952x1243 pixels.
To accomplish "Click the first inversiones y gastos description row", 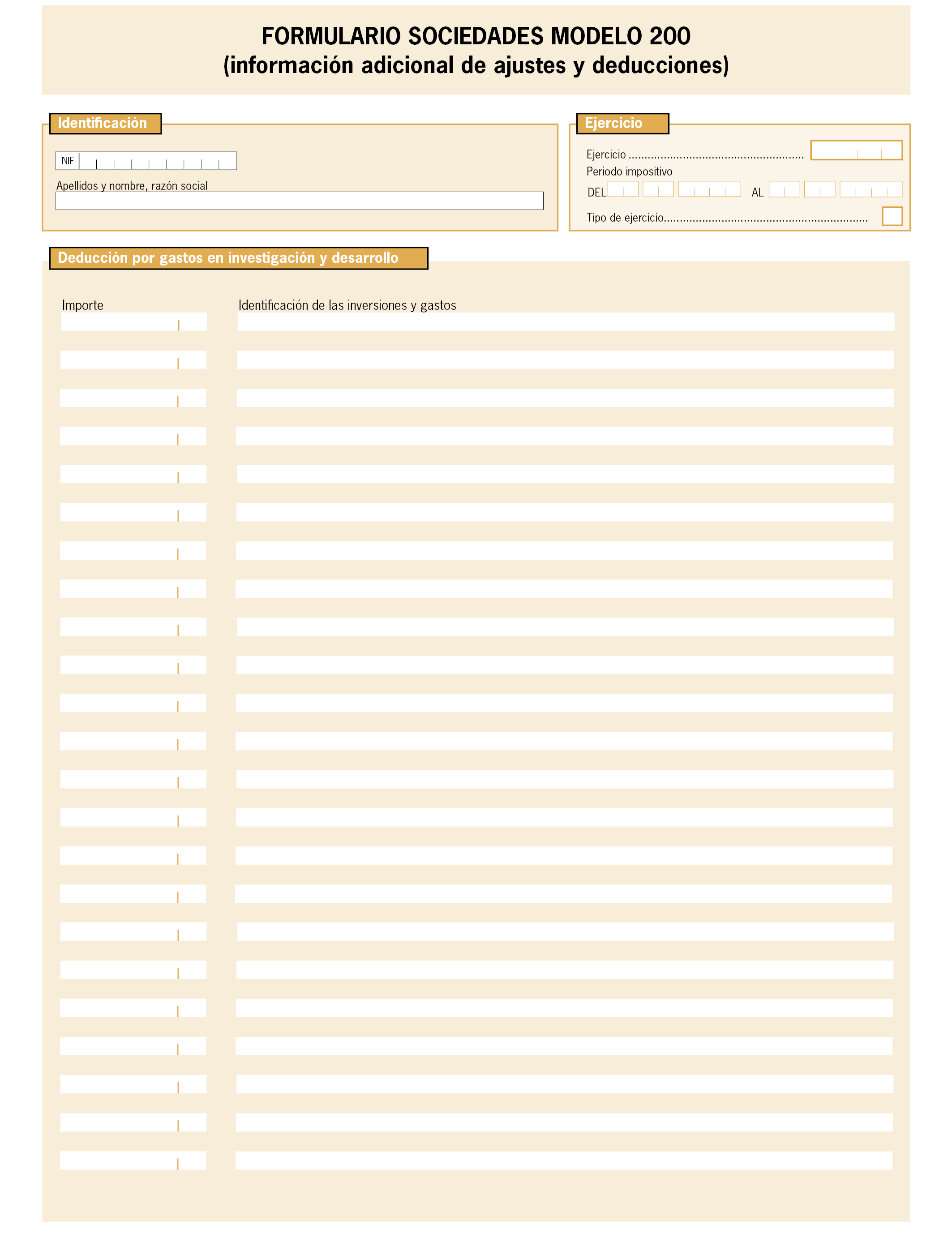I will click(566, 322).
